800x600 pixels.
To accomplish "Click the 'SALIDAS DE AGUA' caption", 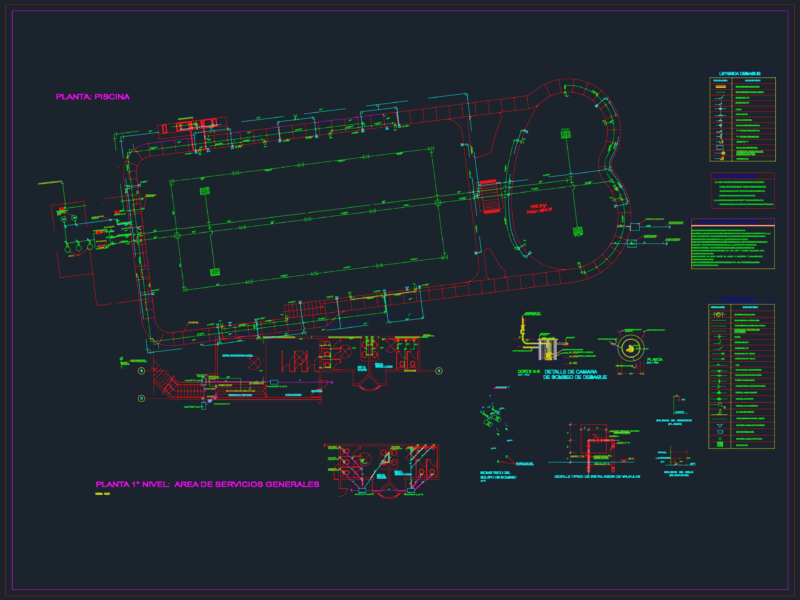I will (x=679, y=473).
